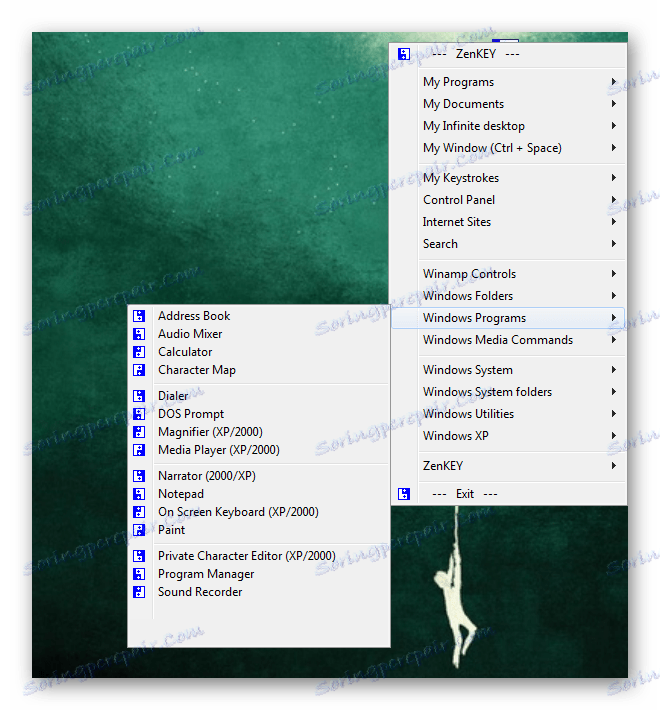Select the Windows Programs menu entry

click(x=508, y=318)
